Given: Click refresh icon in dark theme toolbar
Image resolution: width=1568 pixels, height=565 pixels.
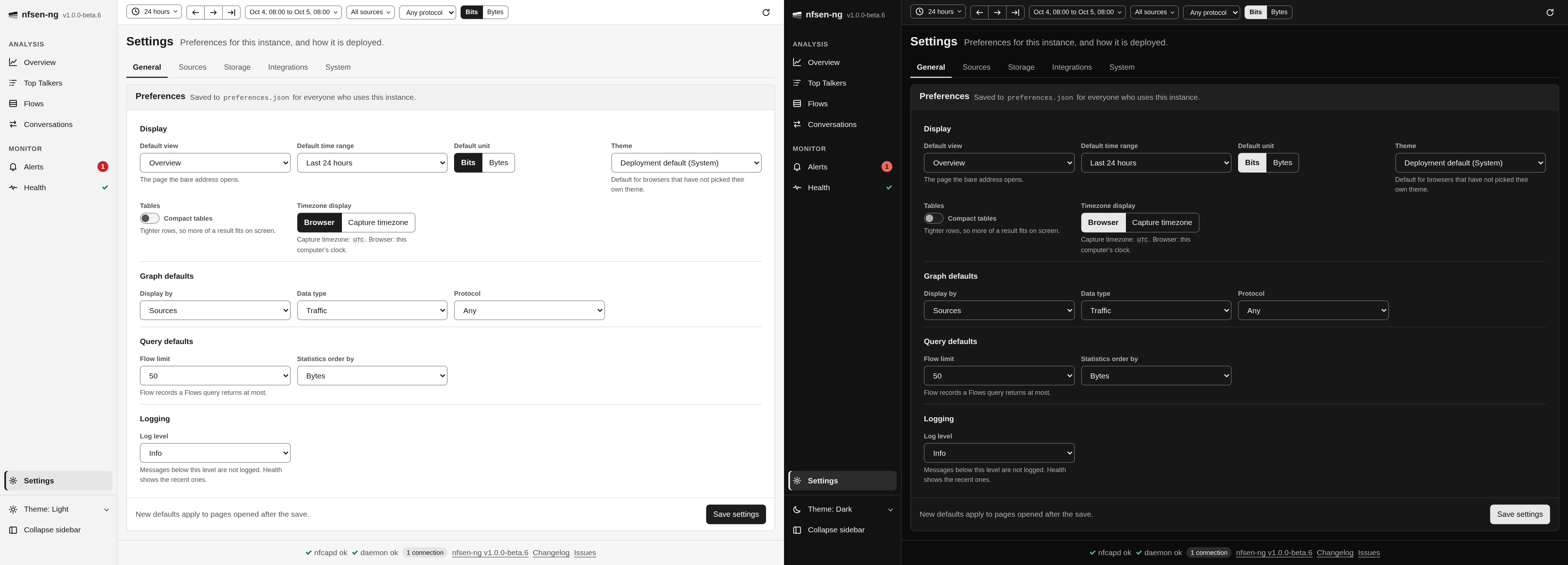Looking at the screenshot, I should click(1550, 12).
